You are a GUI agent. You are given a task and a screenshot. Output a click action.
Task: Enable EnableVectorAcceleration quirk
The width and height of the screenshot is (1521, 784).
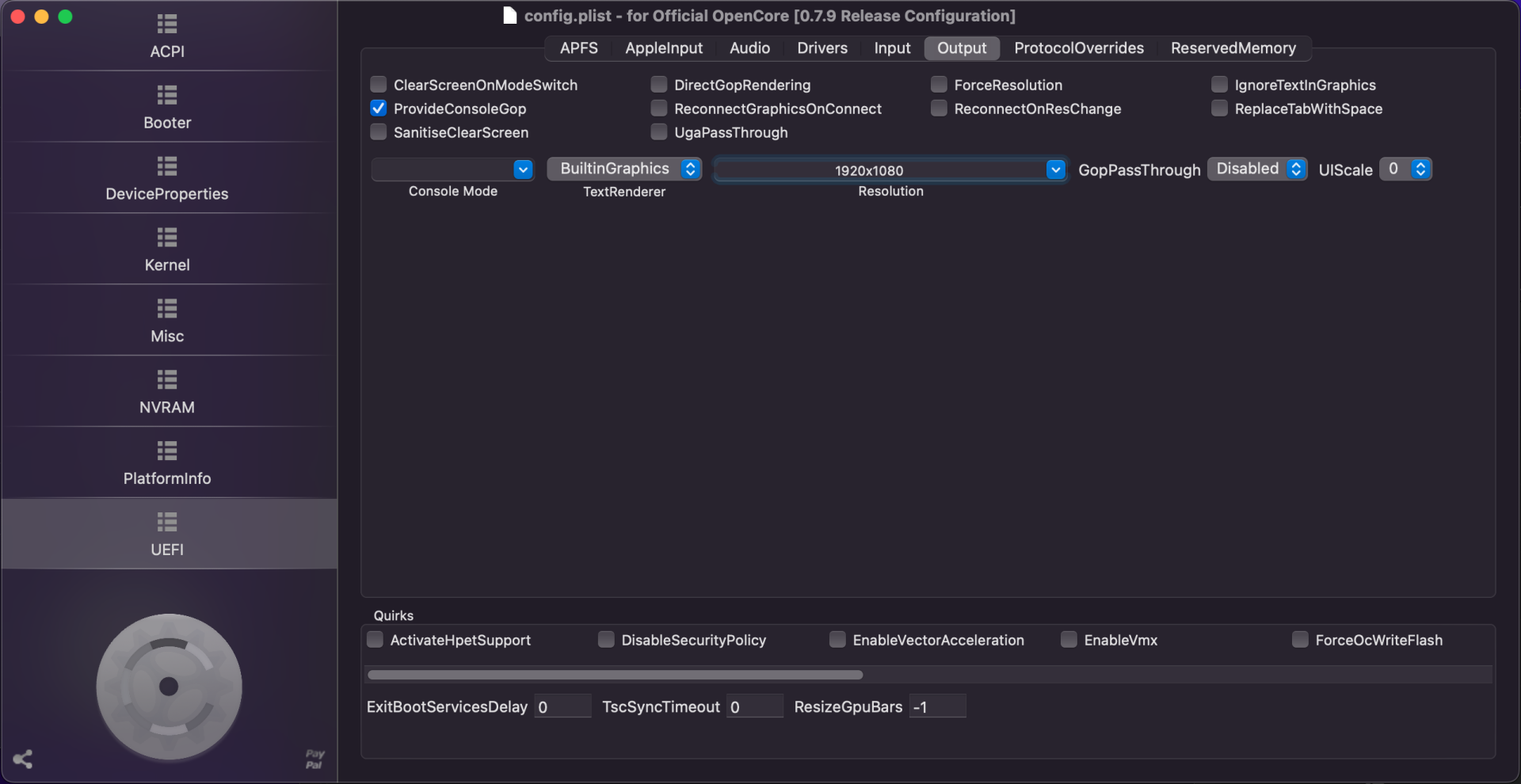[x=838, y=640]
